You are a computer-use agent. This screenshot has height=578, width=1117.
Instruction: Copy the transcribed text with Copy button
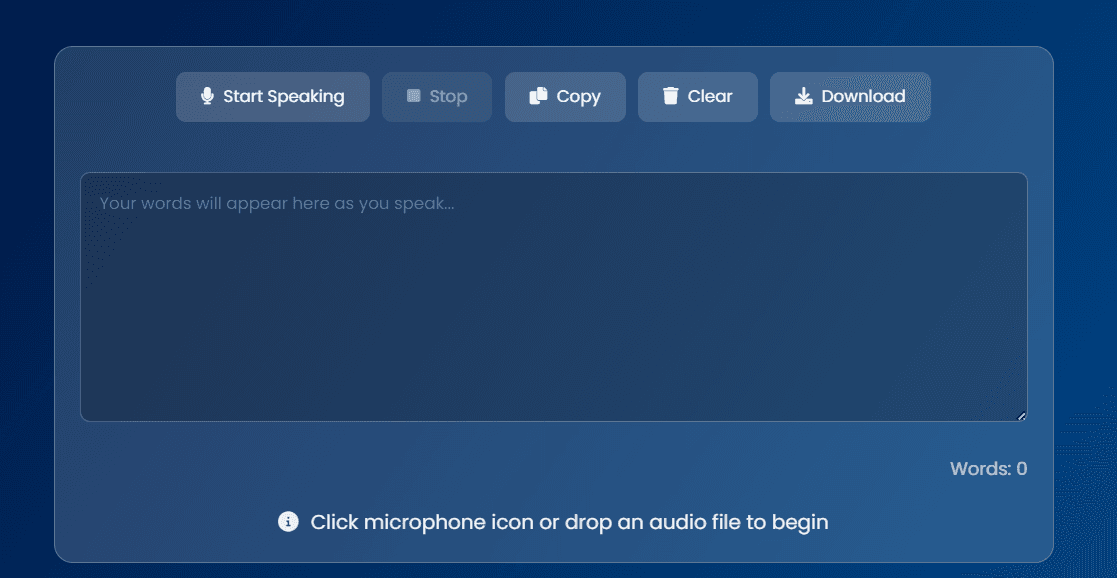point(565,97)
